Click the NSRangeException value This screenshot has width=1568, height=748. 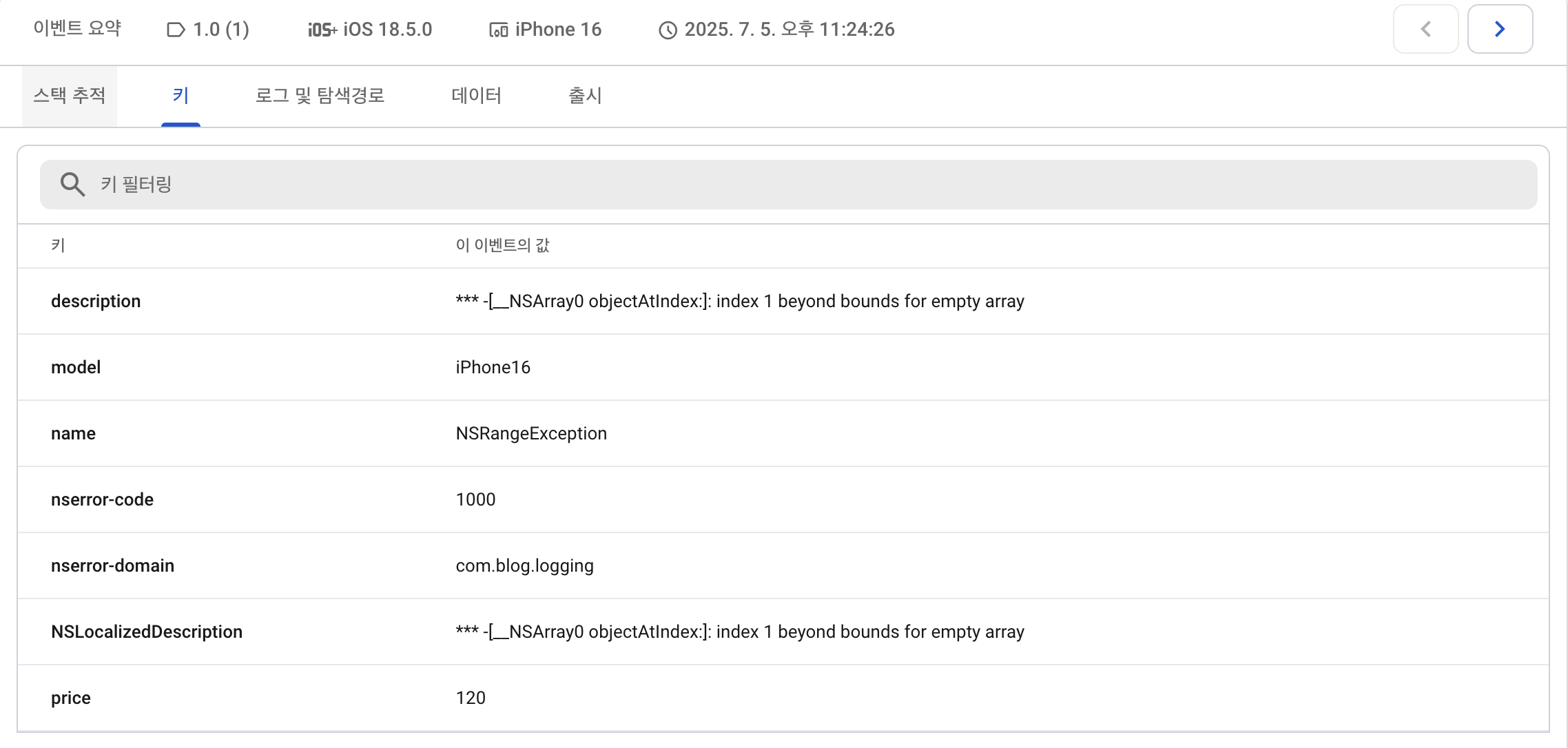(x=531, y=433)
